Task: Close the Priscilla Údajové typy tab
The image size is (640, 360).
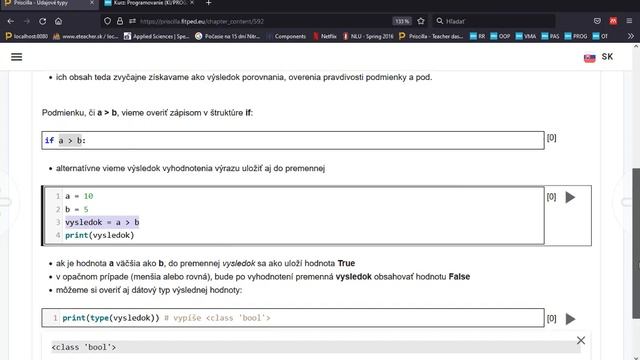Action: click(92, 3)
